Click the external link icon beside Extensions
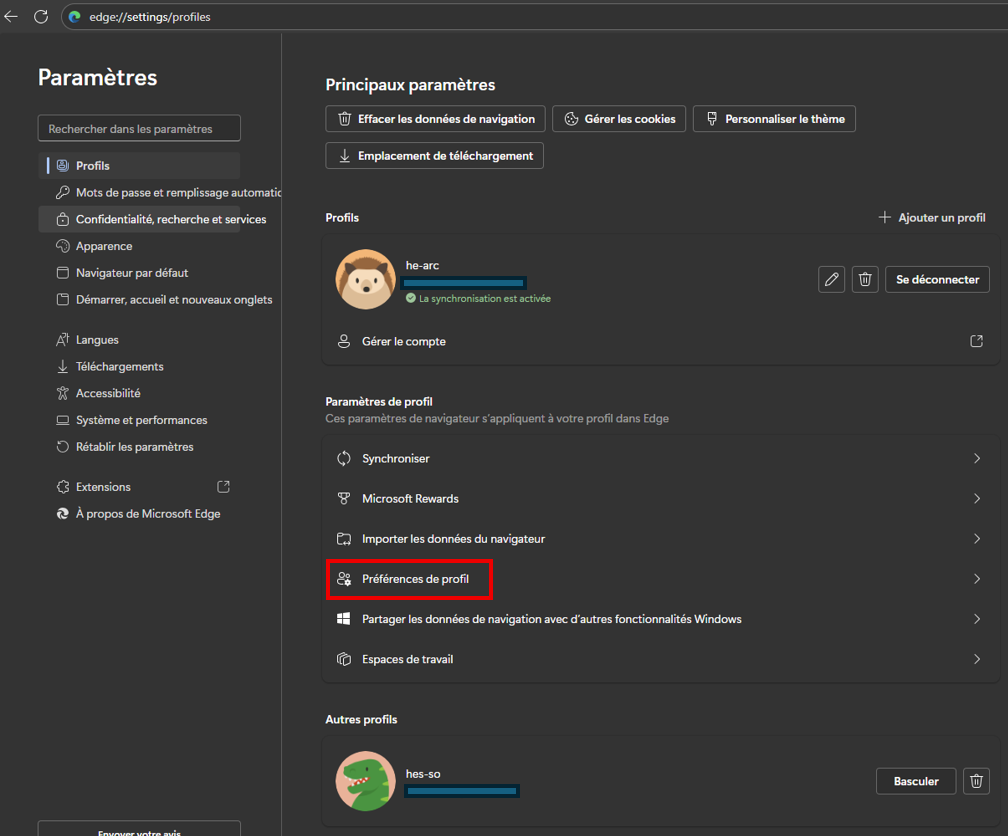 coord(224,487)
